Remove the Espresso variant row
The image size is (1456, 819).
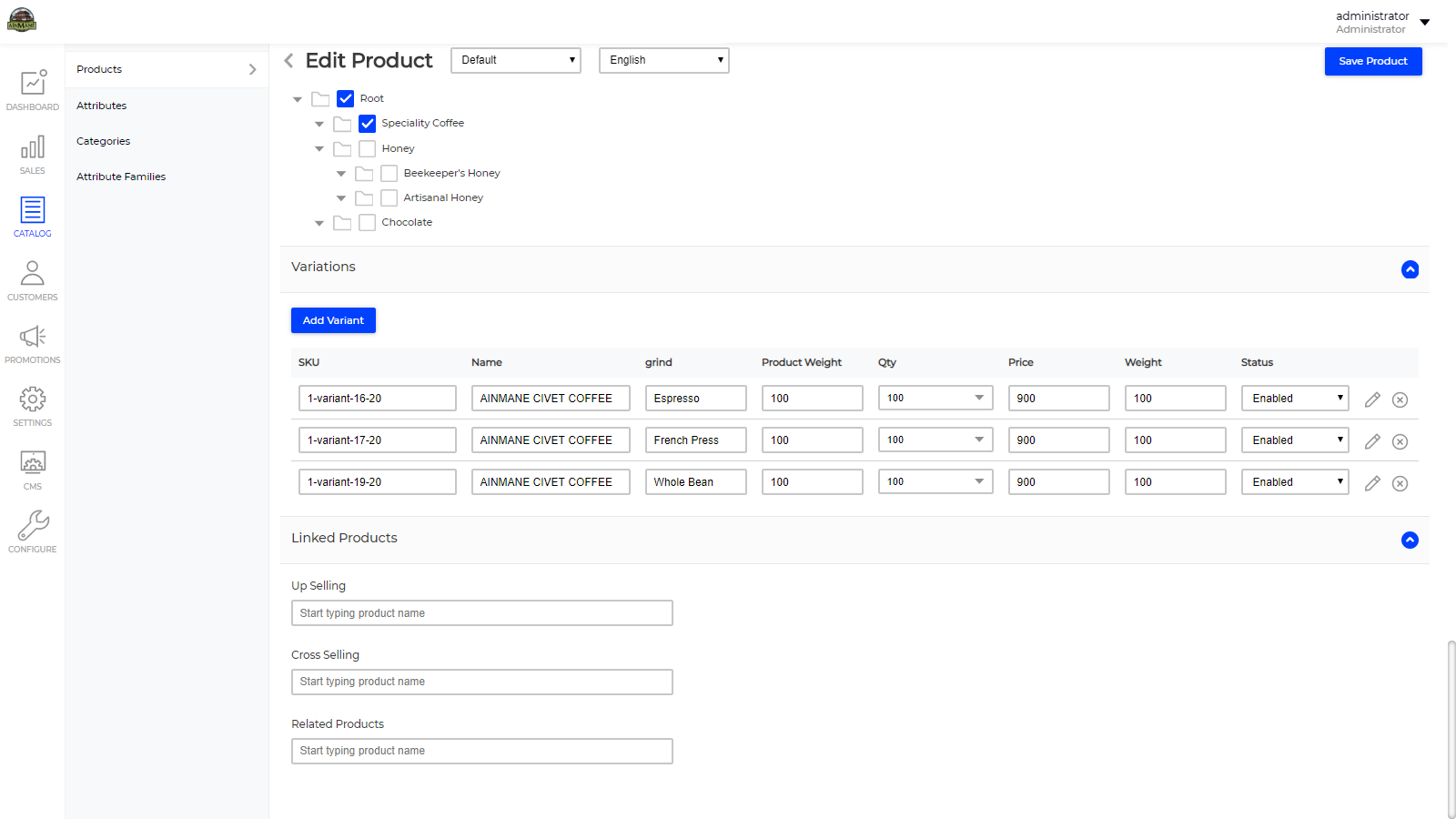tap(1400, 399)
